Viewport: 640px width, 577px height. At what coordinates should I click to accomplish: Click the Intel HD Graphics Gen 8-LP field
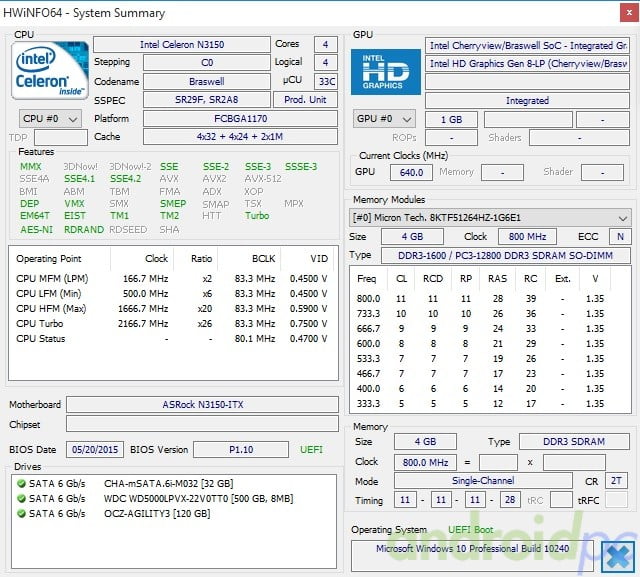click(527, 64)
